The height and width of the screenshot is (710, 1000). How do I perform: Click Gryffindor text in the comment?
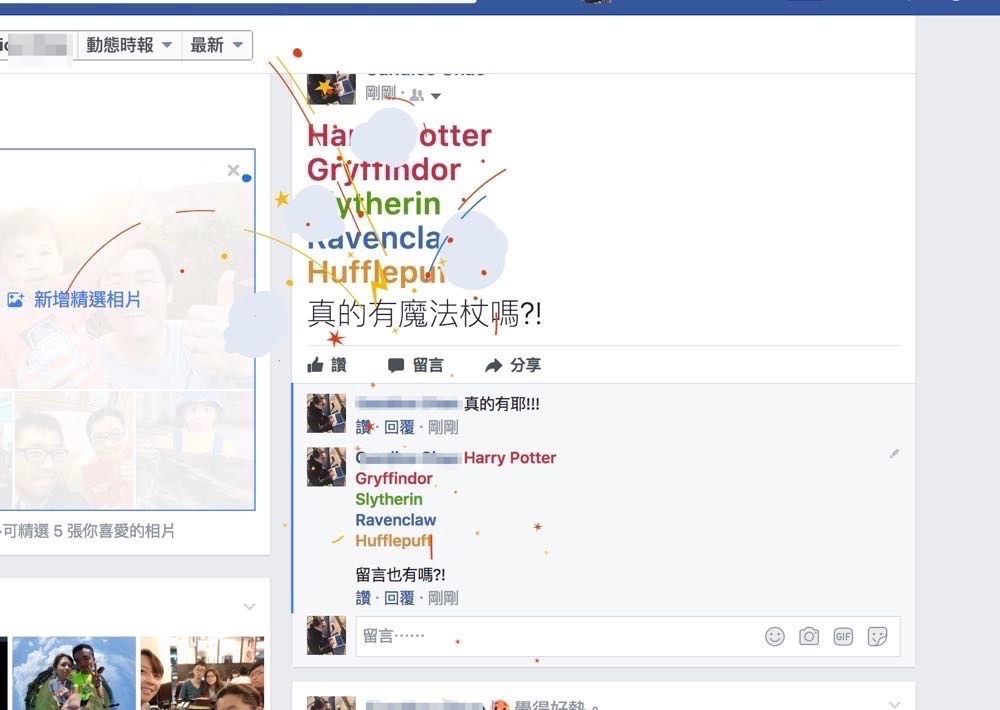click(x=394, y=478)
